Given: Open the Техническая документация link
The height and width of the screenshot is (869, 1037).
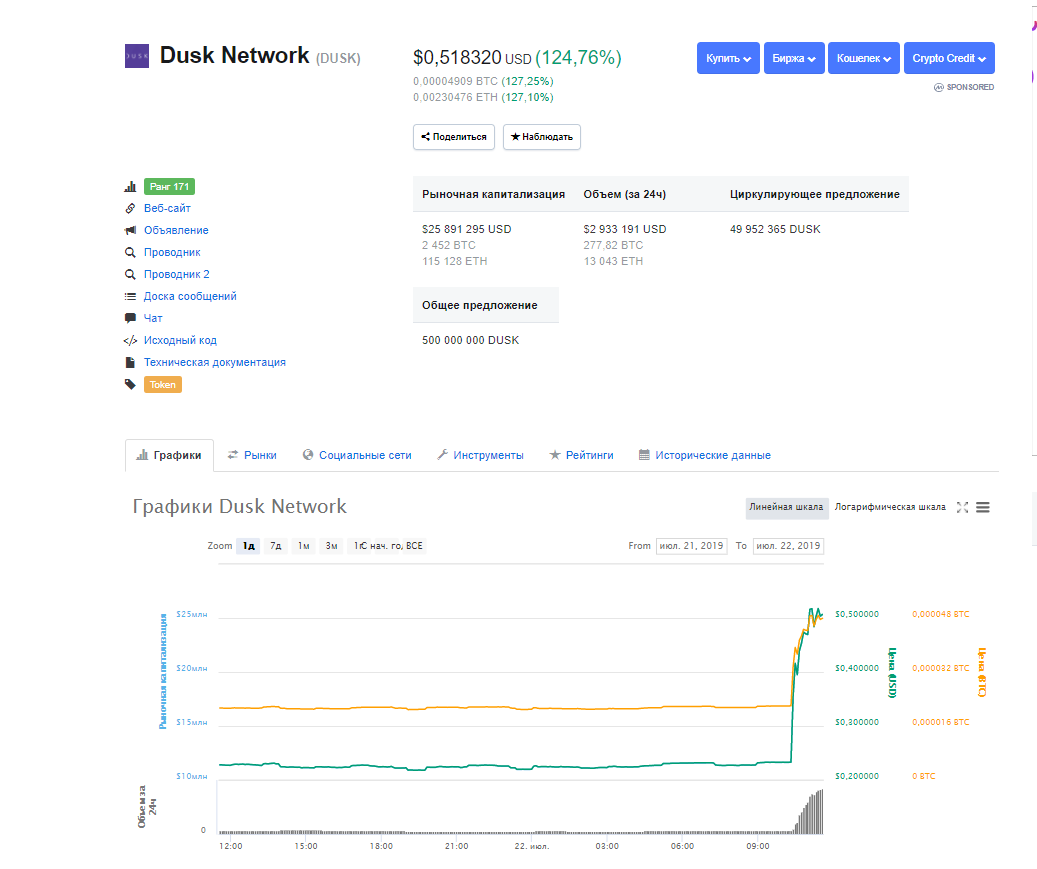Looking at the screenshot, I should [215, 362].
